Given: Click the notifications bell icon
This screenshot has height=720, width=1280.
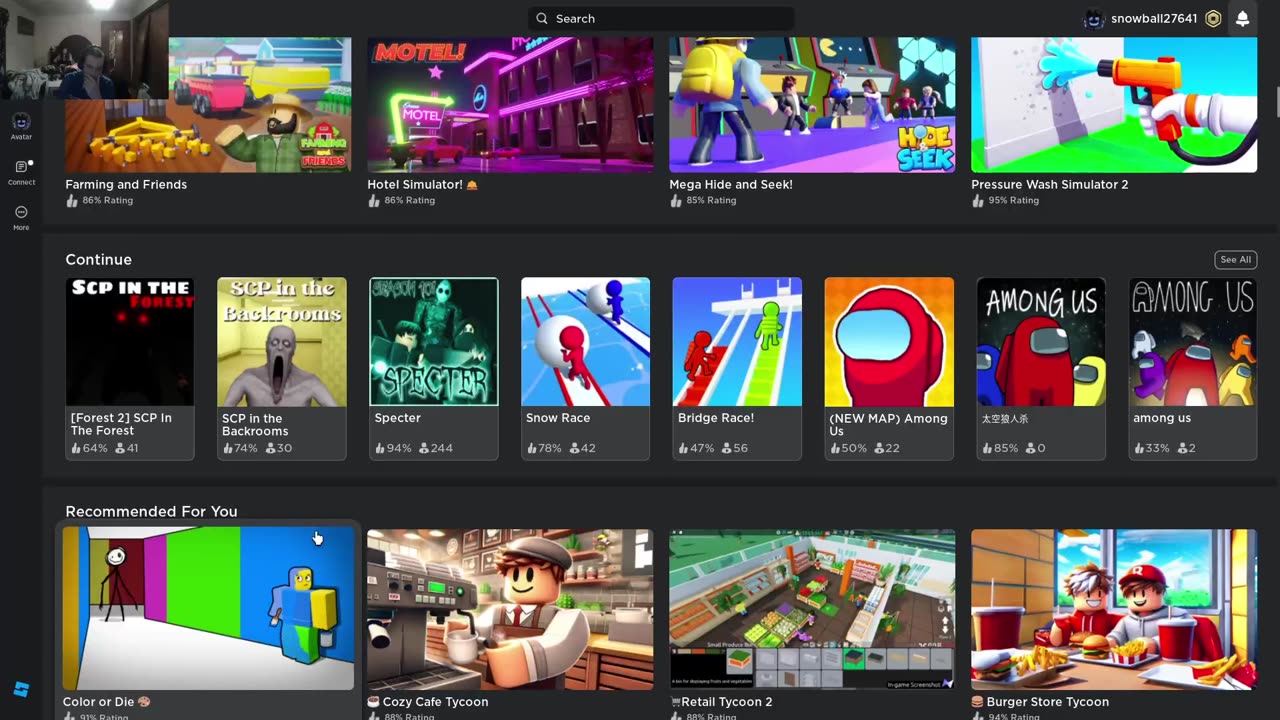Looking at the screenshot, I should click(x=1242, y=18).
